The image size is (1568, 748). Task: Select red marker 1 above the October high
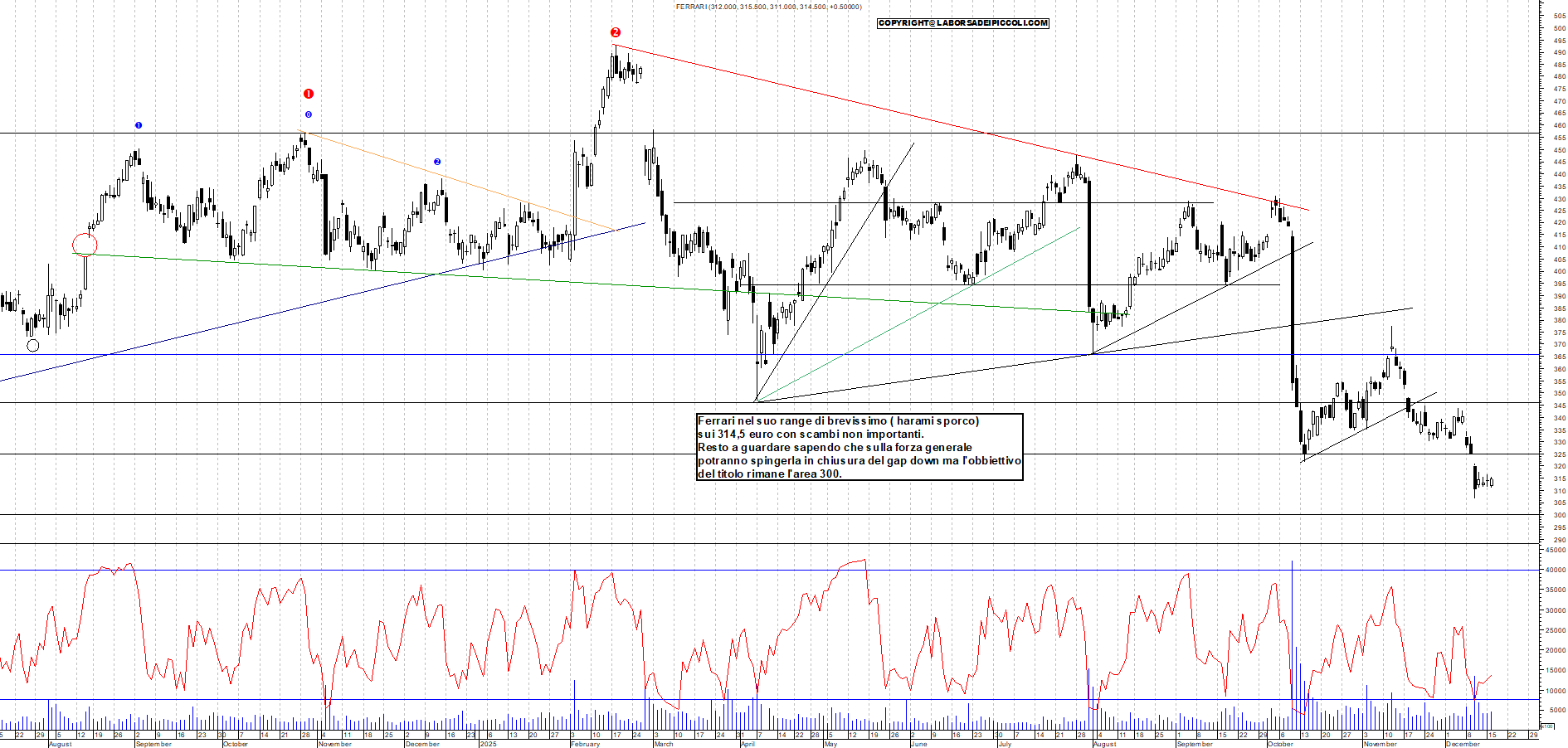tap(308, 94)
